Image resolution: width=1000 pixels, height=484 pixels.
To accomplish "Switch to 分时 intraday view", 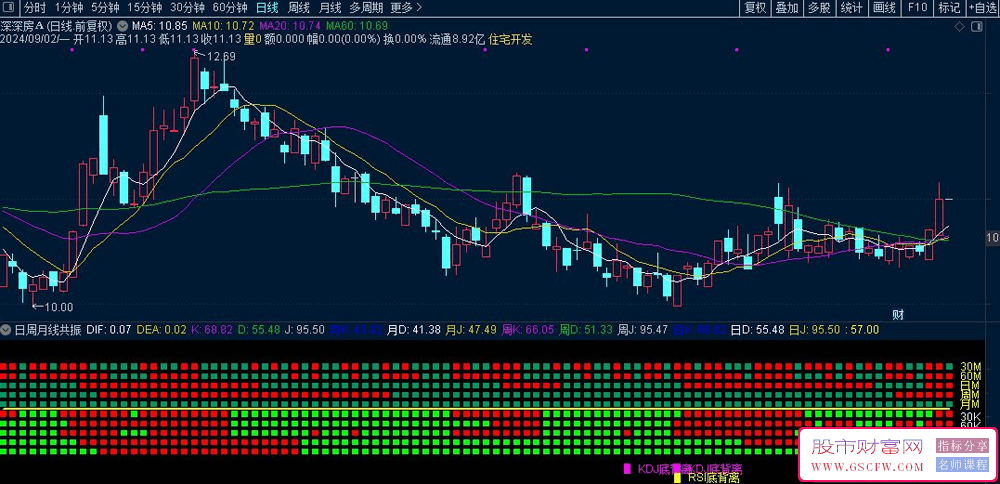I will coord(34,8).
